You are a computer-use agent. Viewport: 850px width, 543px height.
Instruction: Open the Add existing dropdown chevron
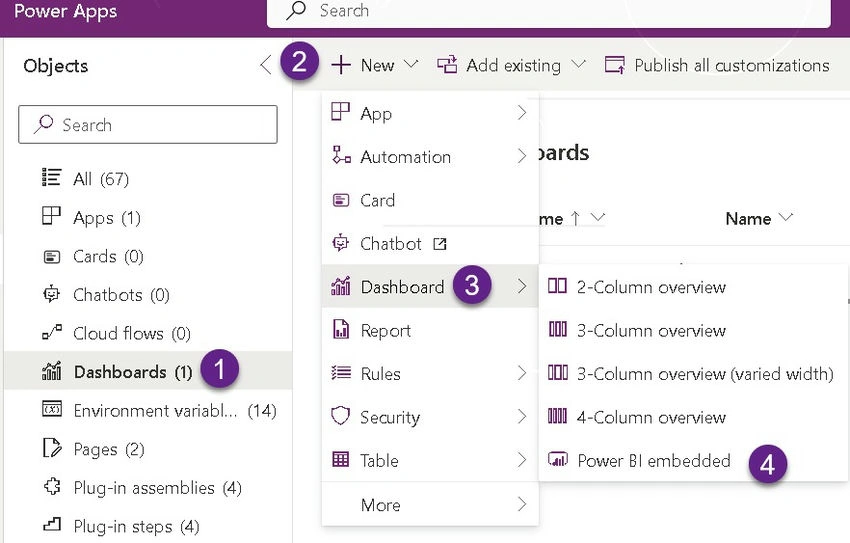(x=578, y=64)
